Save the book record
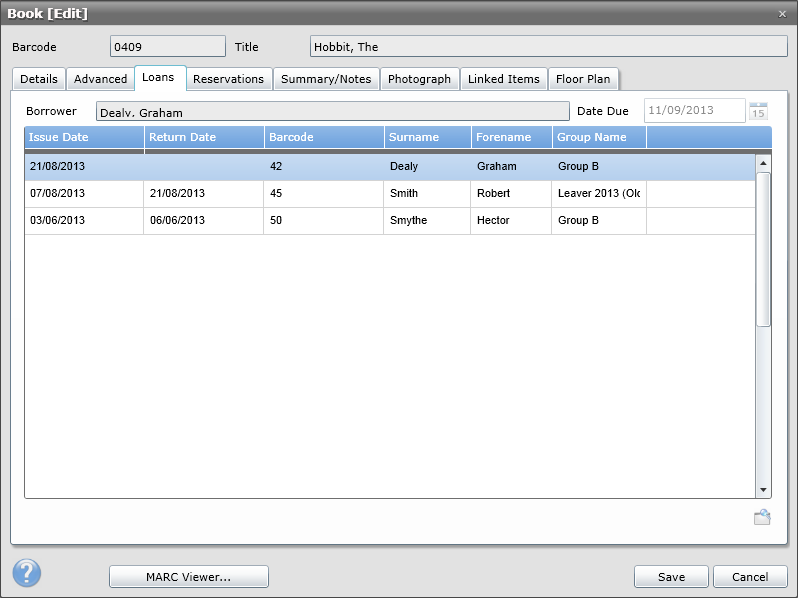Screen dimensions: 799x598 click(x=671, y=577)
